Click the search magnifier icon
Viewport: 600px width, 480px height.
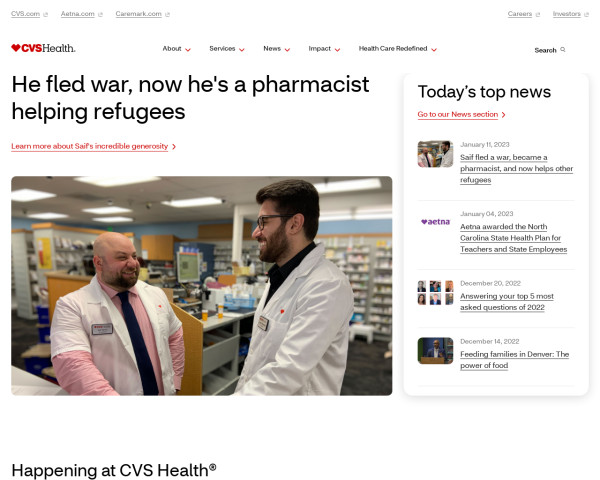point(563,50)
